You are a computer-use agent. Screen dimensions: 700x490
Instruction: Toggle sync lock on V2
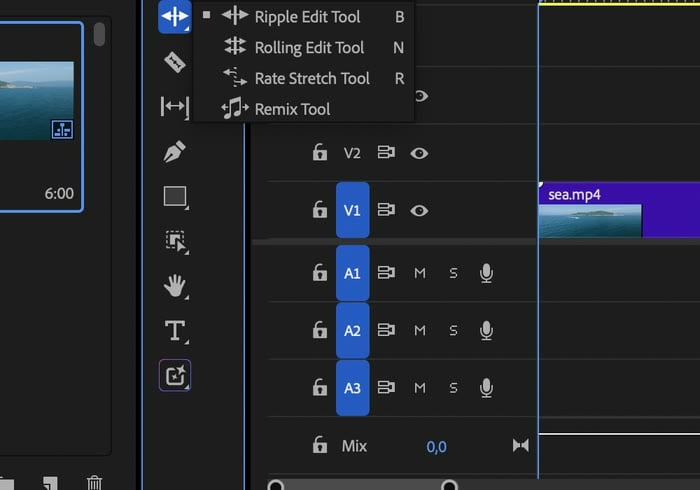click(x=386, y=153)
